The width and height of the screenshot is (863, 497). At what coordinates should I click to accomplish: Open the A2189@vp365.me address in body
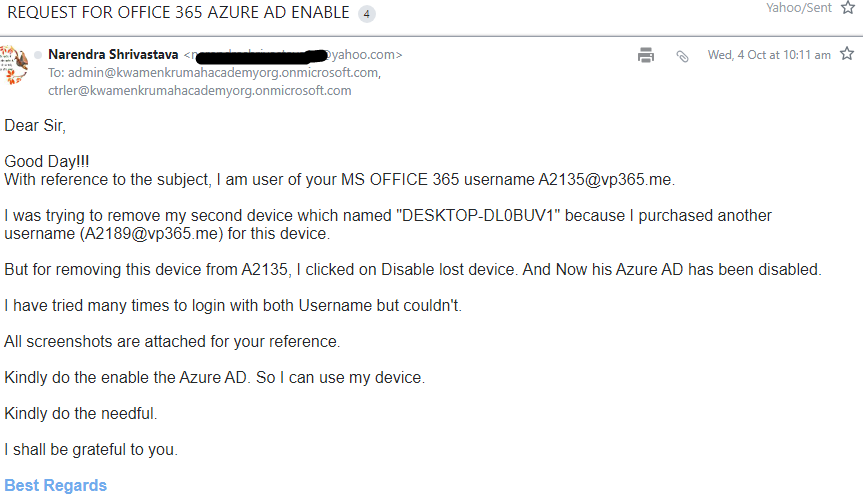tap(151, 233)
